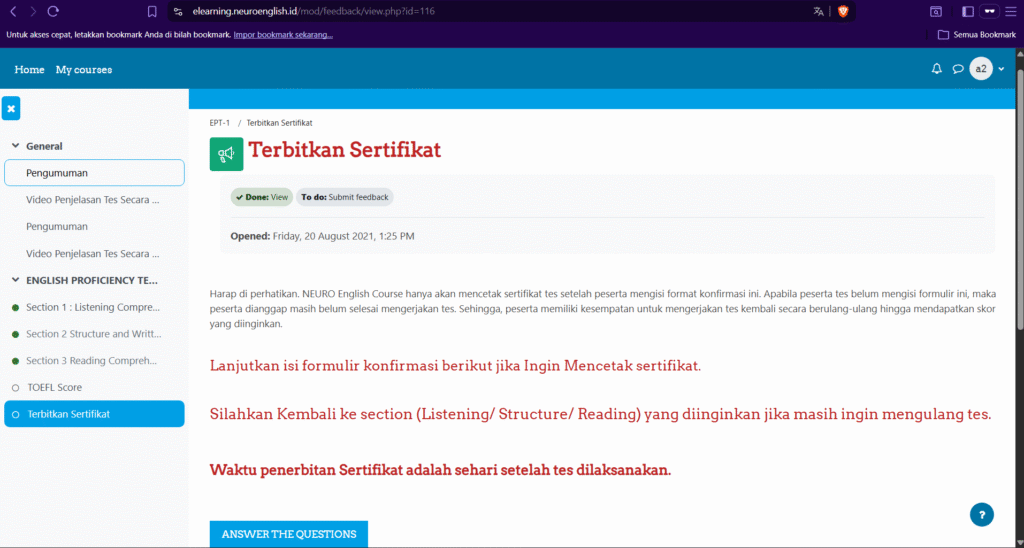Open user menu dropdown next to a2 avatar
The height and width of the screenshot is (548, 1024).
1001,69
